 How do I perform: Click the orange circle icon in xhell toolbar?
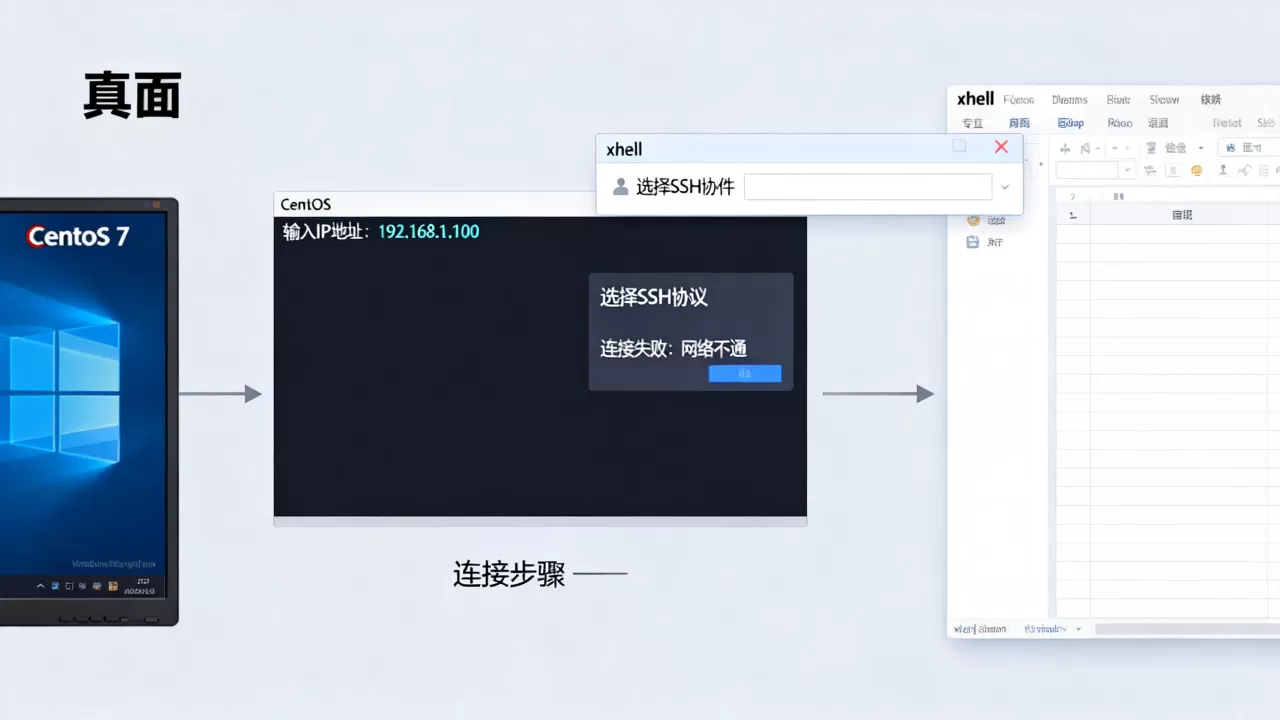[1196, 170]
